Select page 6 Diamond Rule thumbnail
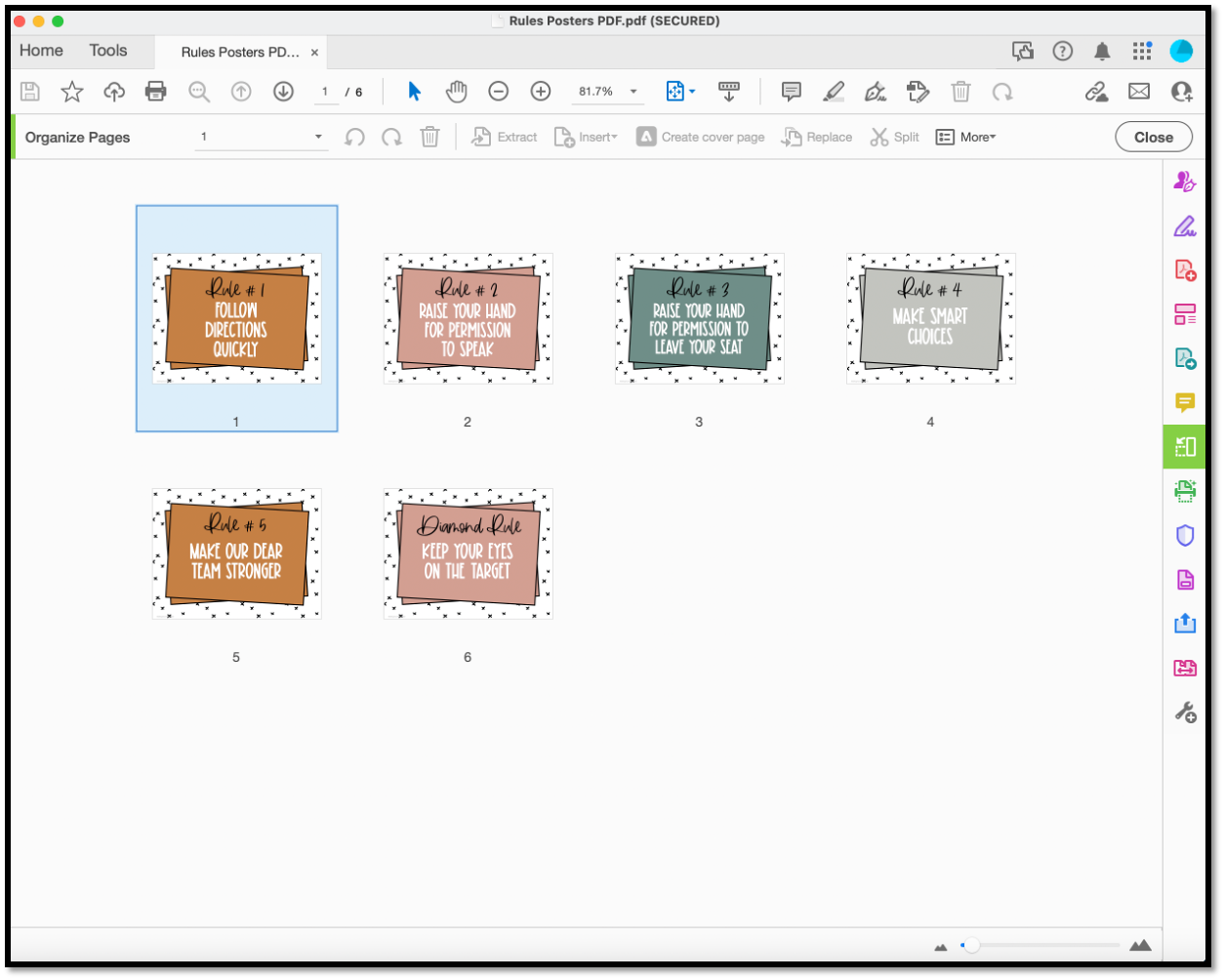 pos(468,553)
